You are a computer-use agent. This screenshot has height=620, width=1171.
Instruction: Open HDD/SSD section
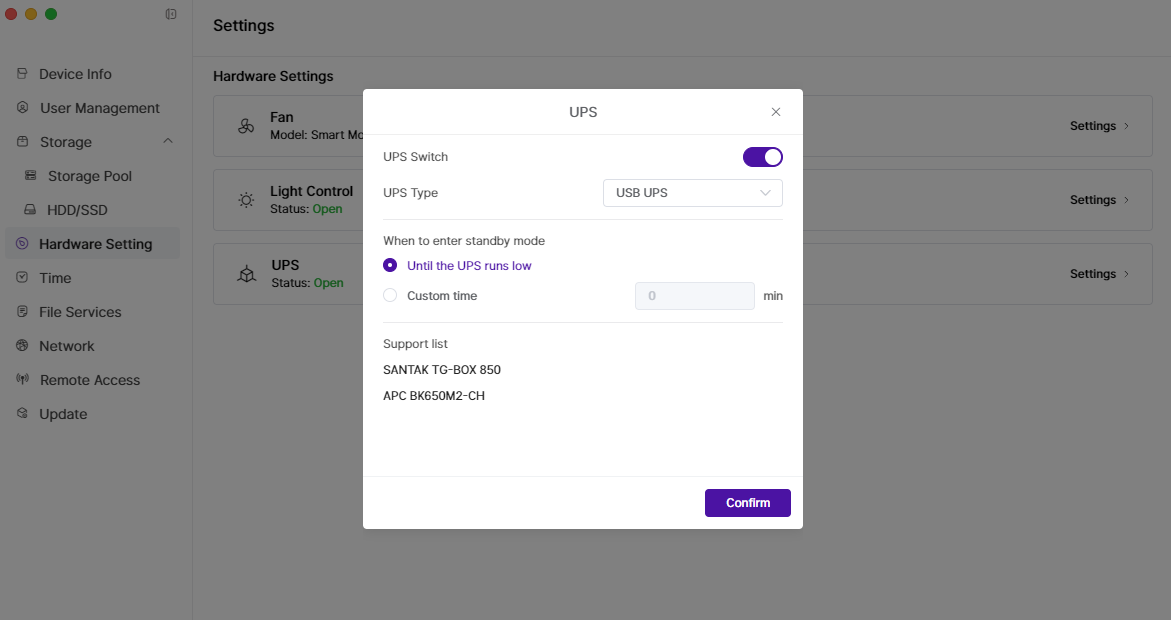tap(77, 210)
